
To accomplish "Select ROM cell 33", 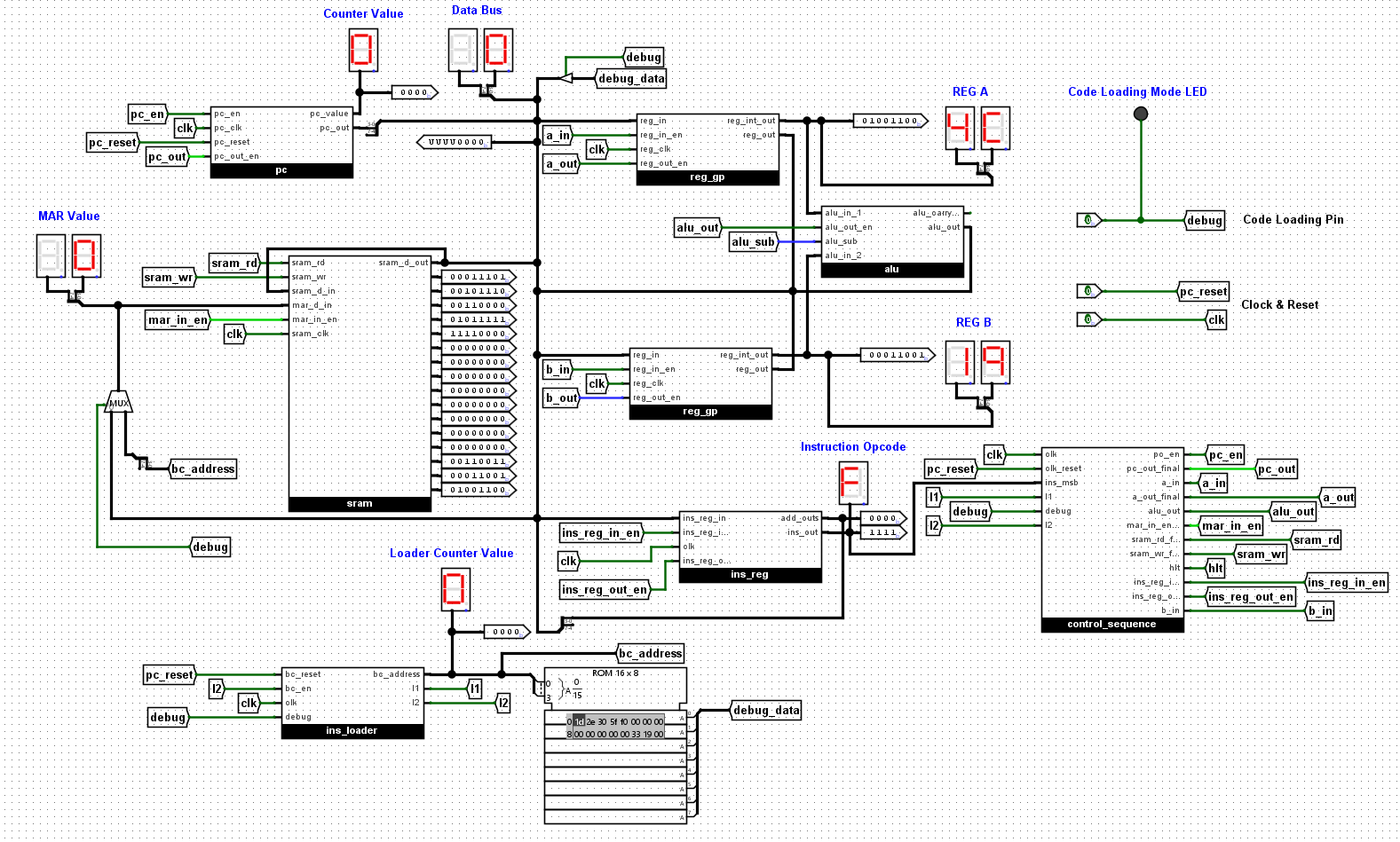I will click(x=637, y=734).
